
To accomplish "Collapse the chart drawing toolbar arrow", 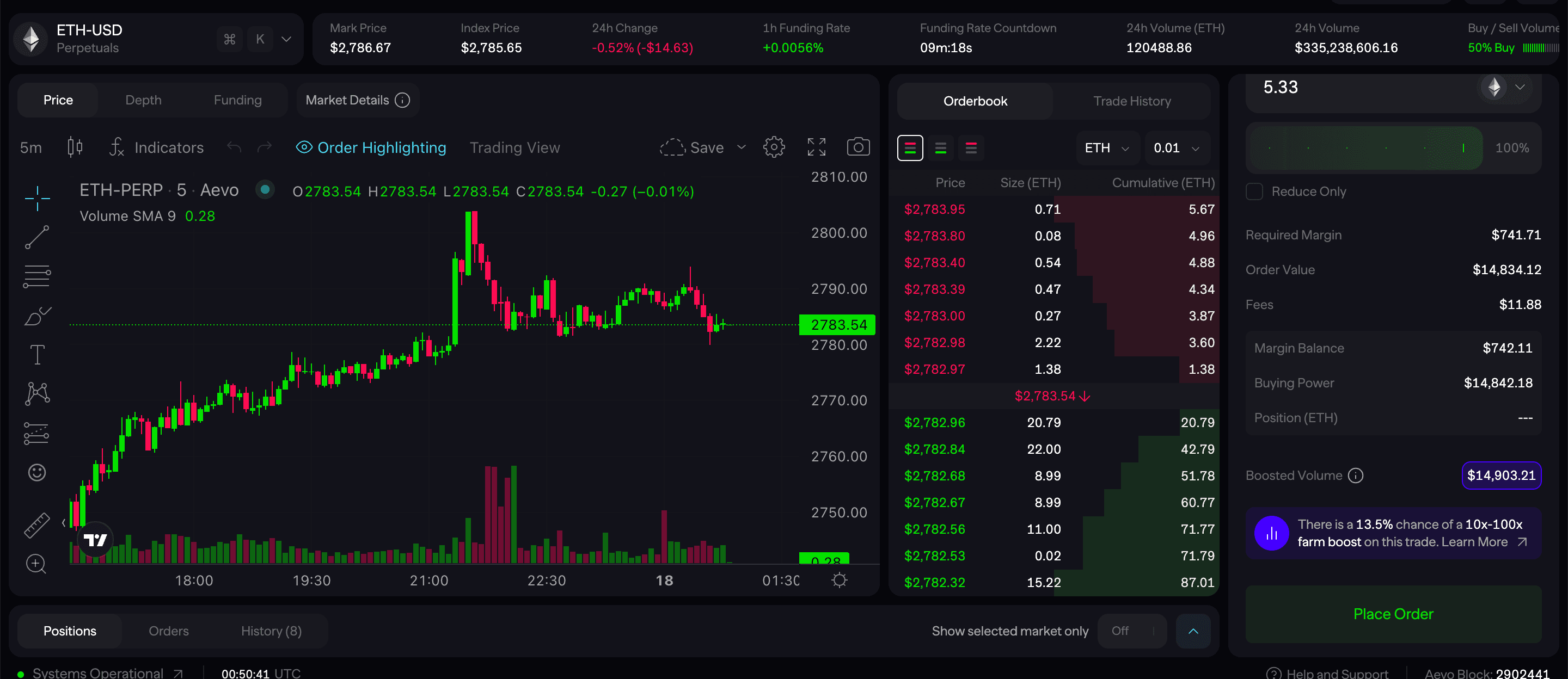I will [64, 523].
